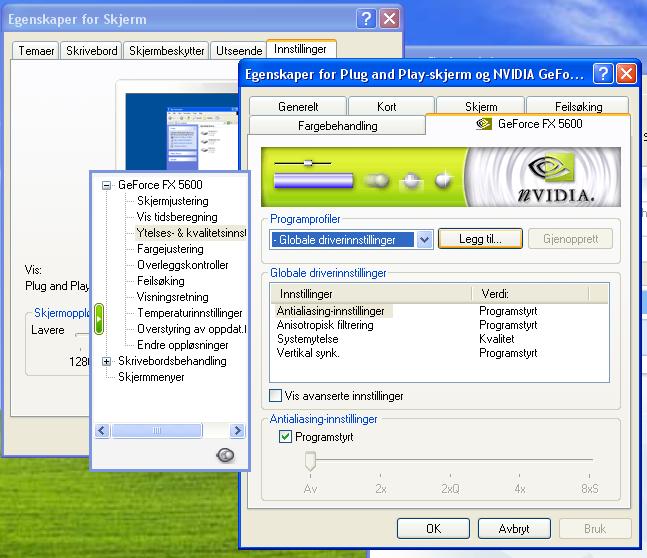Select the GeForce FX 5600 tab
The height and width of the screenshot is (558, 647).
(528, 123)
